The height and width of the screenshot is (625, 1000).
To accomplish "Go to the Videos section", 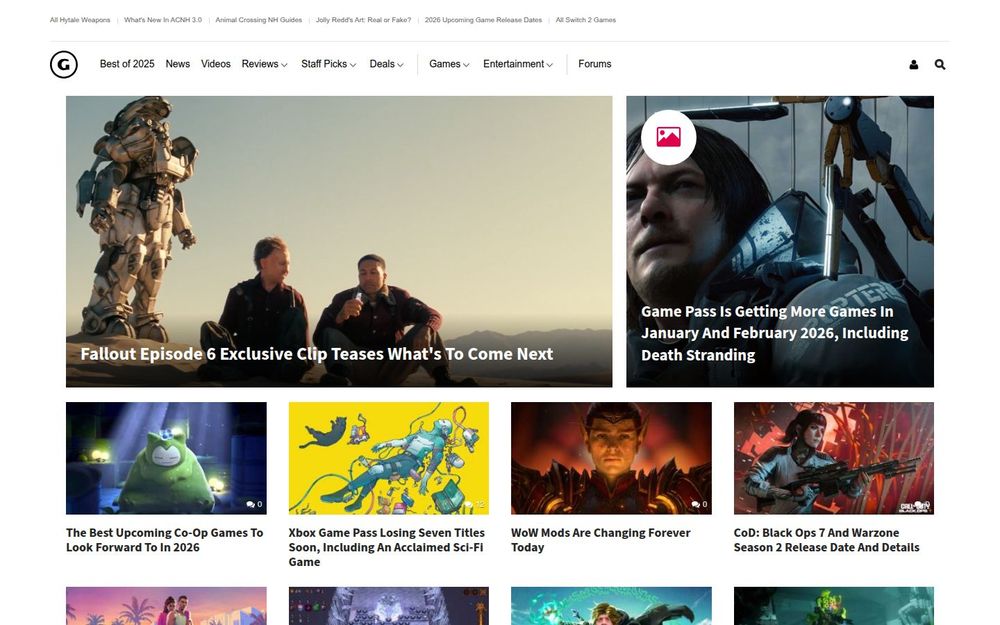I will (x=216, y=64).
